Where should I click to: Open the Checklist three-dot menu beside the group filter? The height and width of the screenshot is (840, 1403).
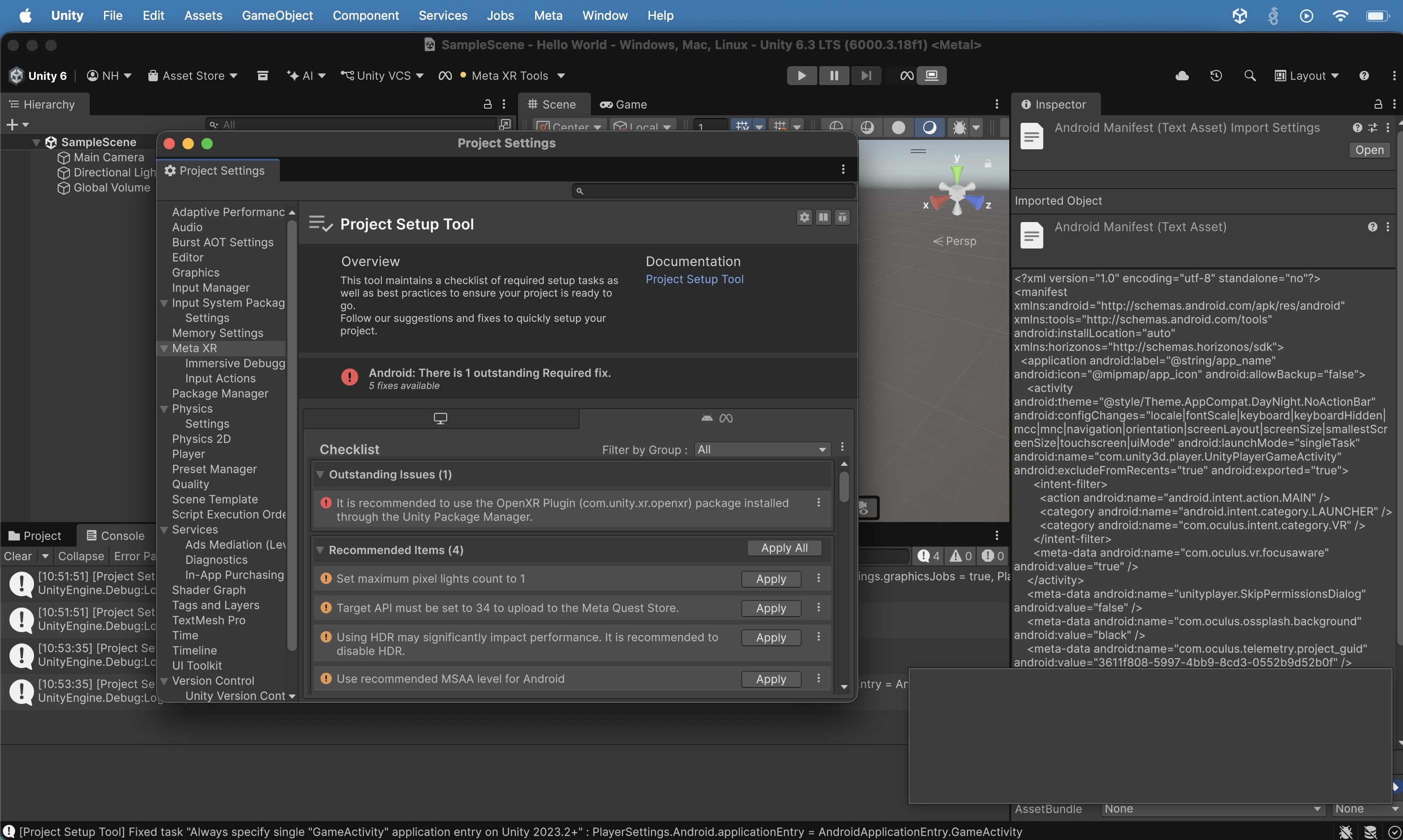coord(842,446)
